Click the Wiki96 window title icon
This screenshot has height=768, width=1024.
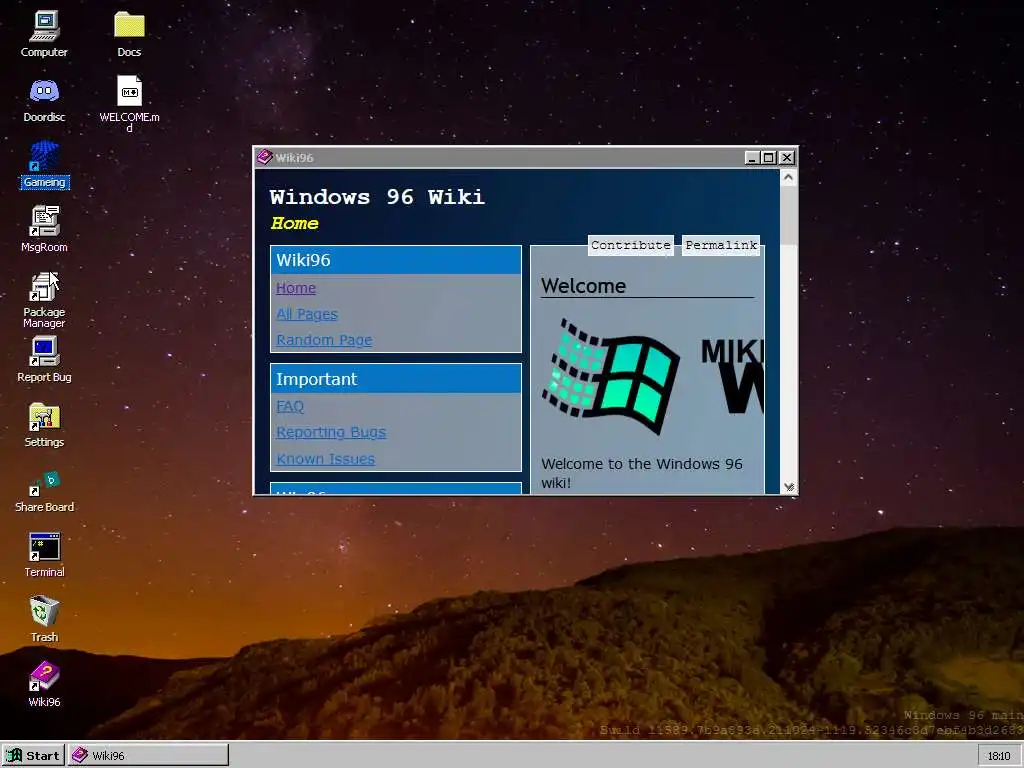click(x=264, y=157)
